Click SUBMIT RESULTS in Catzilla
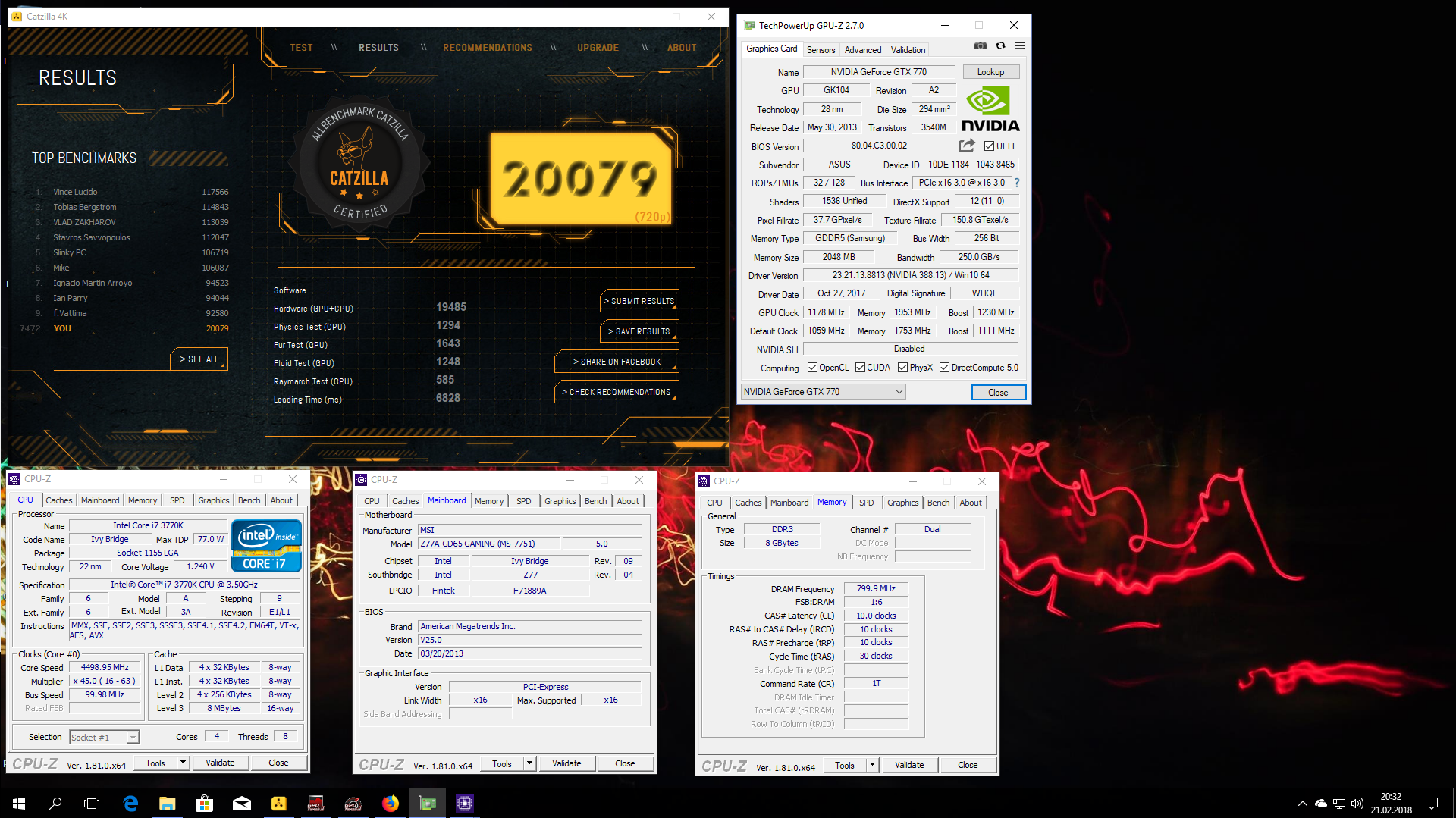The image size is (1456, 818). coord(639,301)
